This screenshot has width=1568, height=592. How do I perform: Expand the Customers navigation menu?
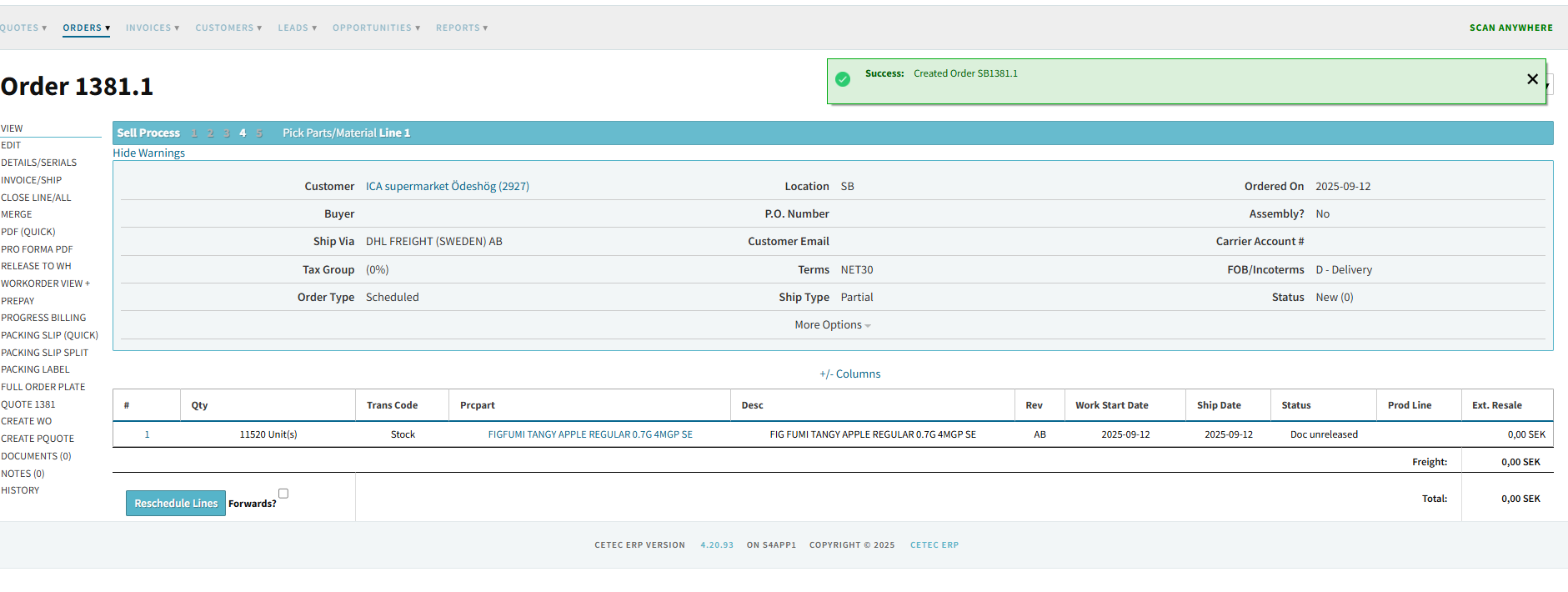228,28
